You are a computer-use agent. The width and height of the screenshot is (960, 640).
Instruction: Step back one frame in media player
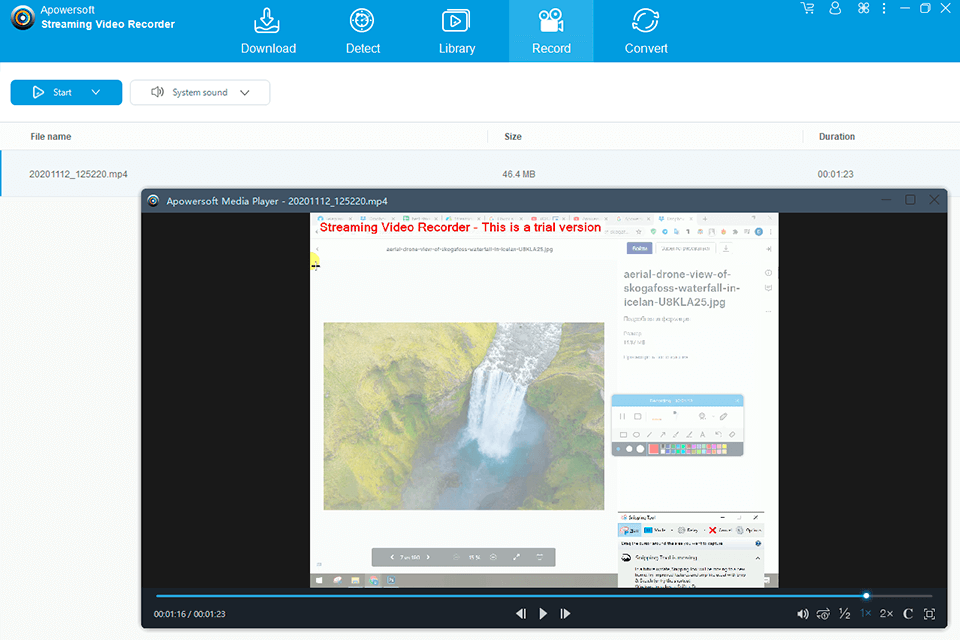tap(521, 613)
